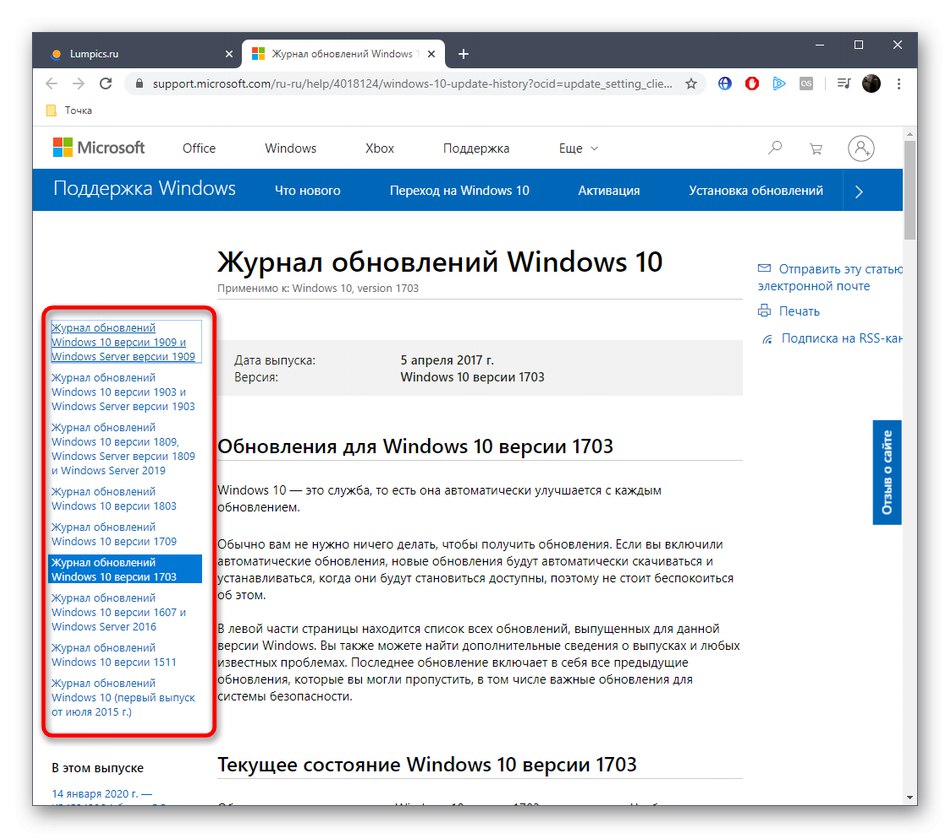This screenshot has height=838, width=950.
Task: Sign in with the account icon
Action: [x=861, y=148]
